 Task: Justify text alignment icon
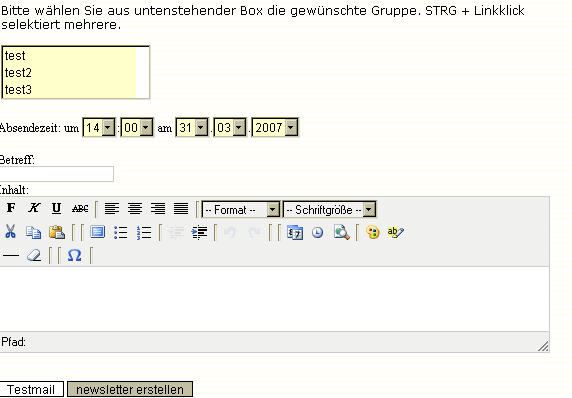pyautogui.click(x=181, y=209)
